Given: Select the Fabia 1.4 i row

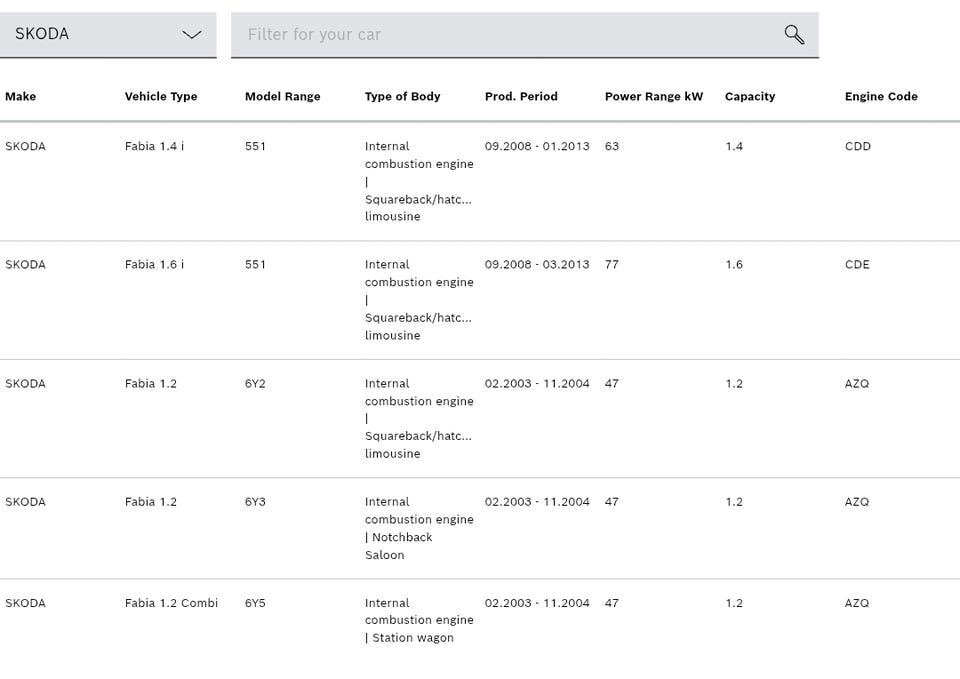Looking at the screenshot, I should (x=154, y=147).
